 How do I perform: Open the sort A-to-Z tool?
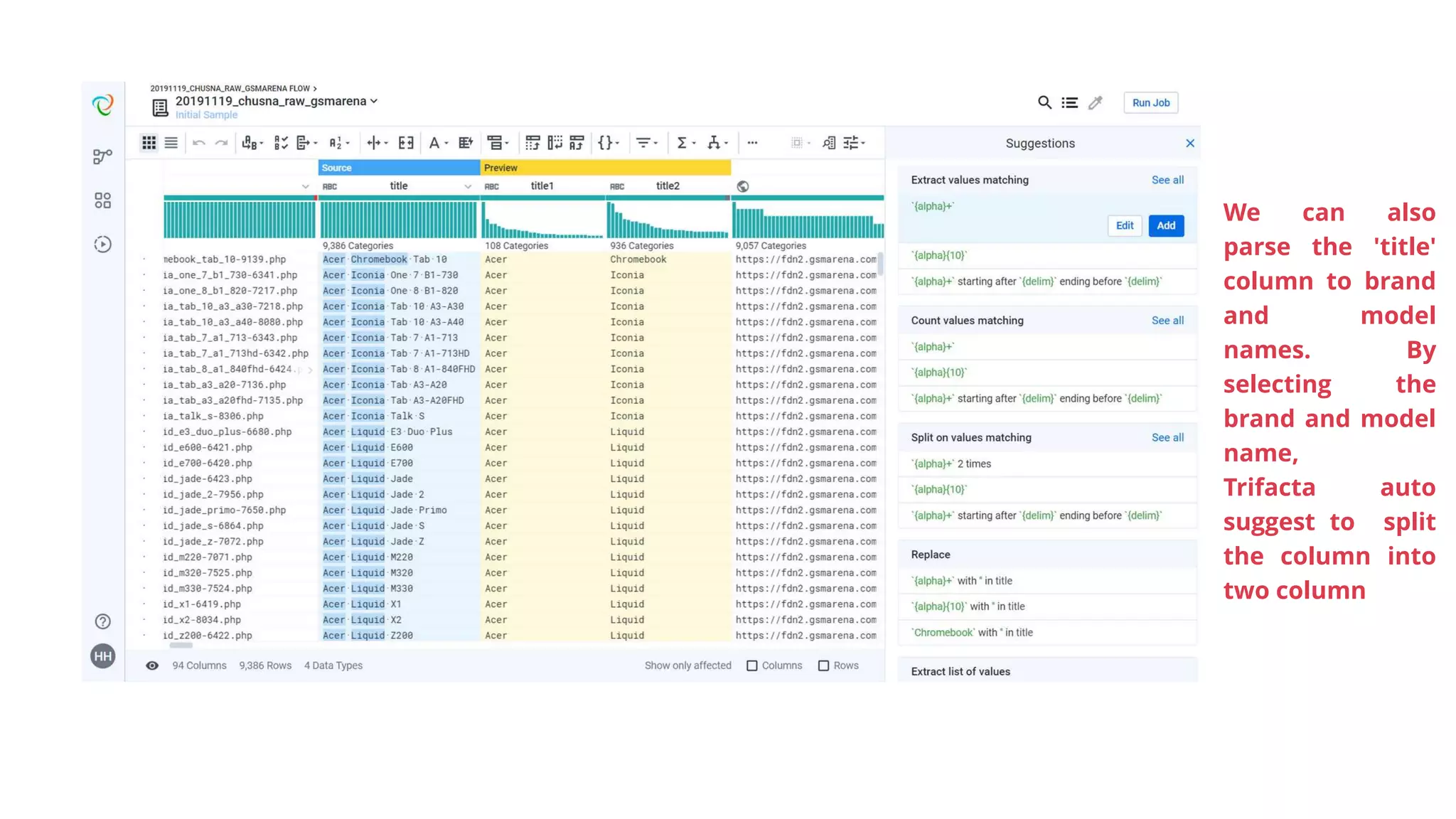pos(338,143)
